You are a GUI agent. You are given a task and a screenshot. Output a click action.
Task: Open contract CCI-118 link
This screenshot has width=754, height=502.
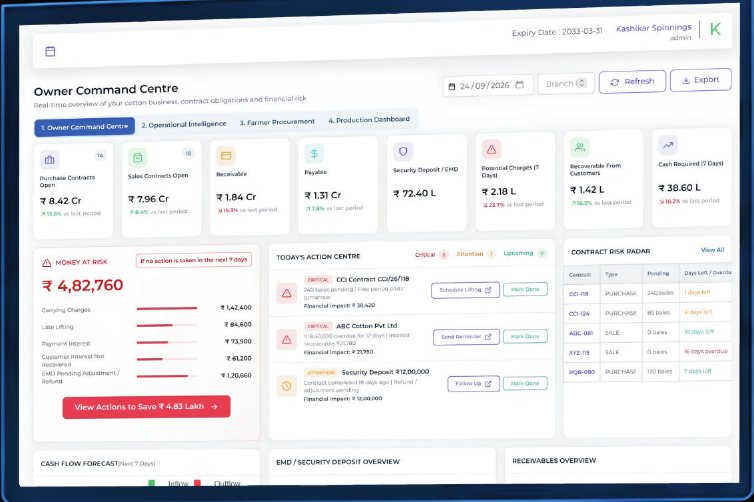(578, 294)
